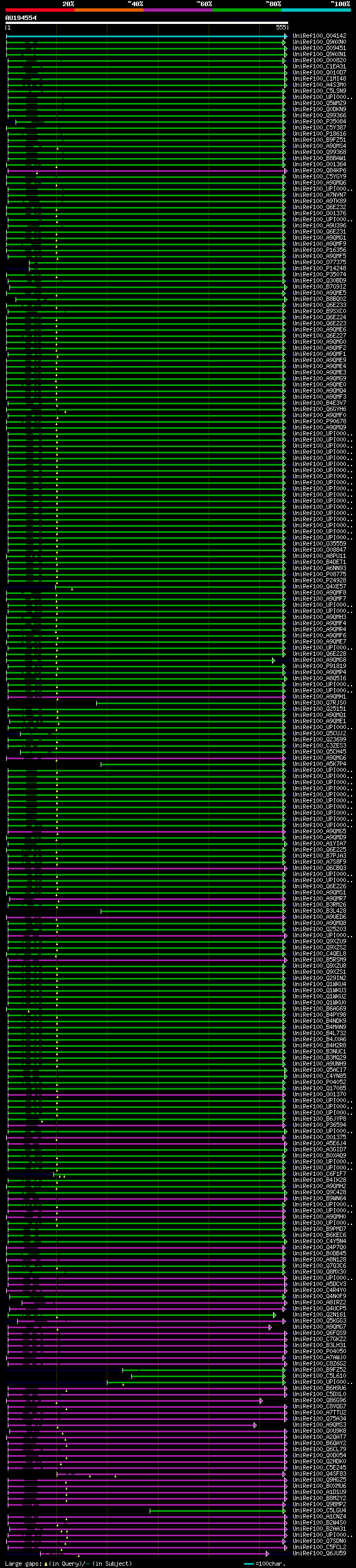Click UniRef100_O77375 hit label
The image size is (356, 1568).
click(x=319, y=263)
